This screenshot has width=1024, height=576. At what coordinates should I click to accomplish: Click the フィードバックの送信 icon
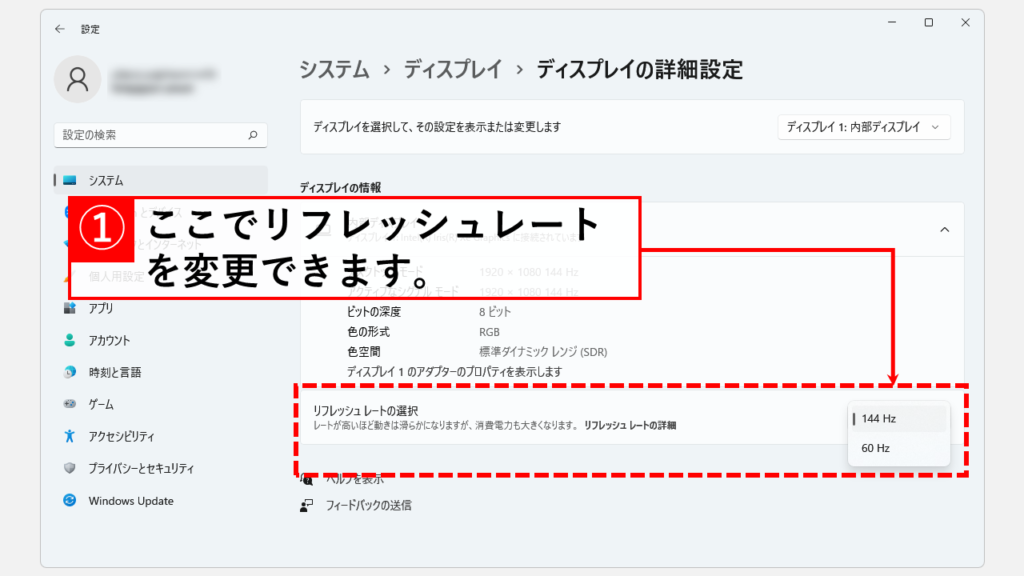click(307, 505)
